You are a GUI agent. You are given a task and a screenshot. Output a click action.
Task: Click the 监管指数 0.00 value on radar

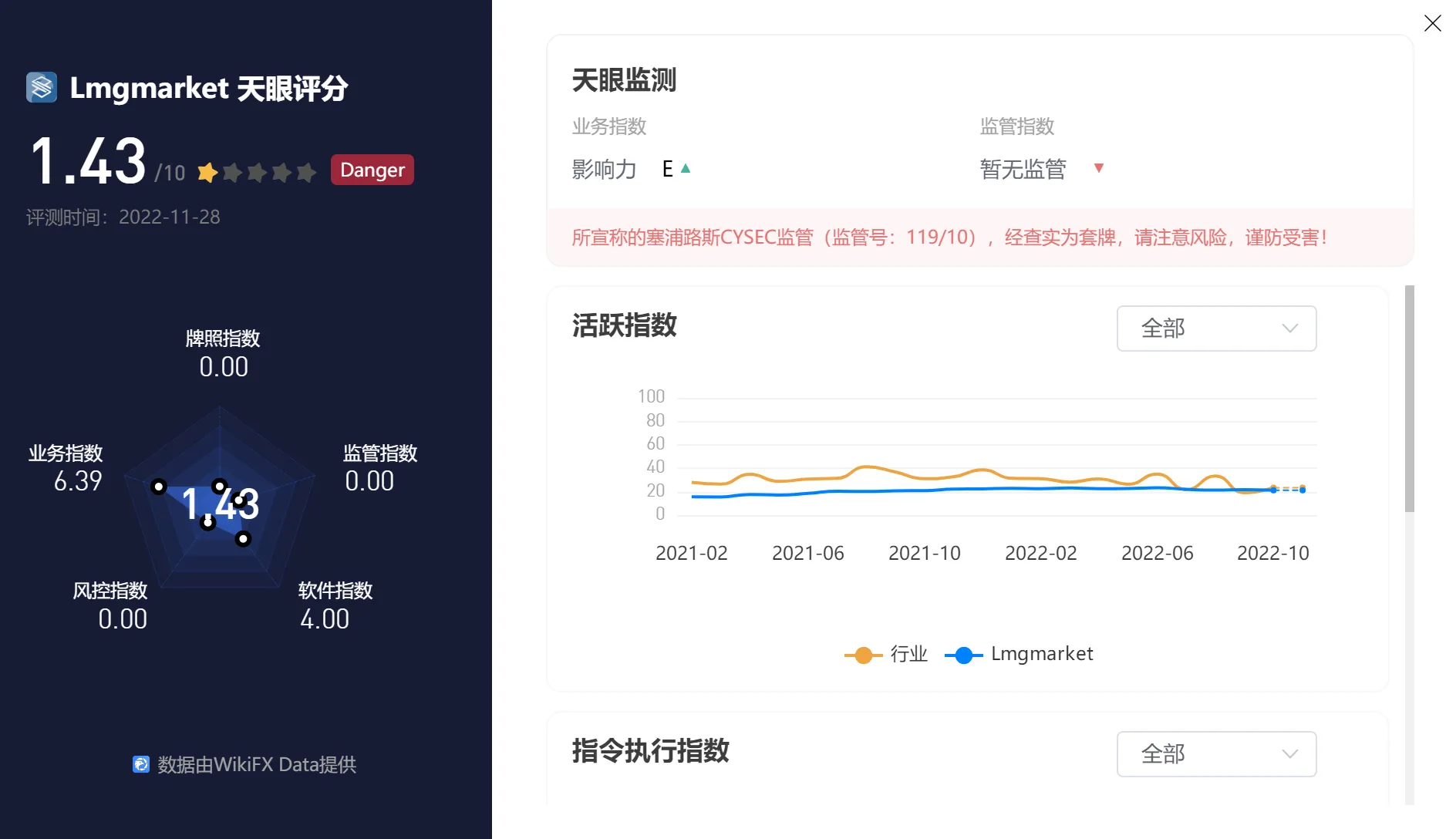369,481
